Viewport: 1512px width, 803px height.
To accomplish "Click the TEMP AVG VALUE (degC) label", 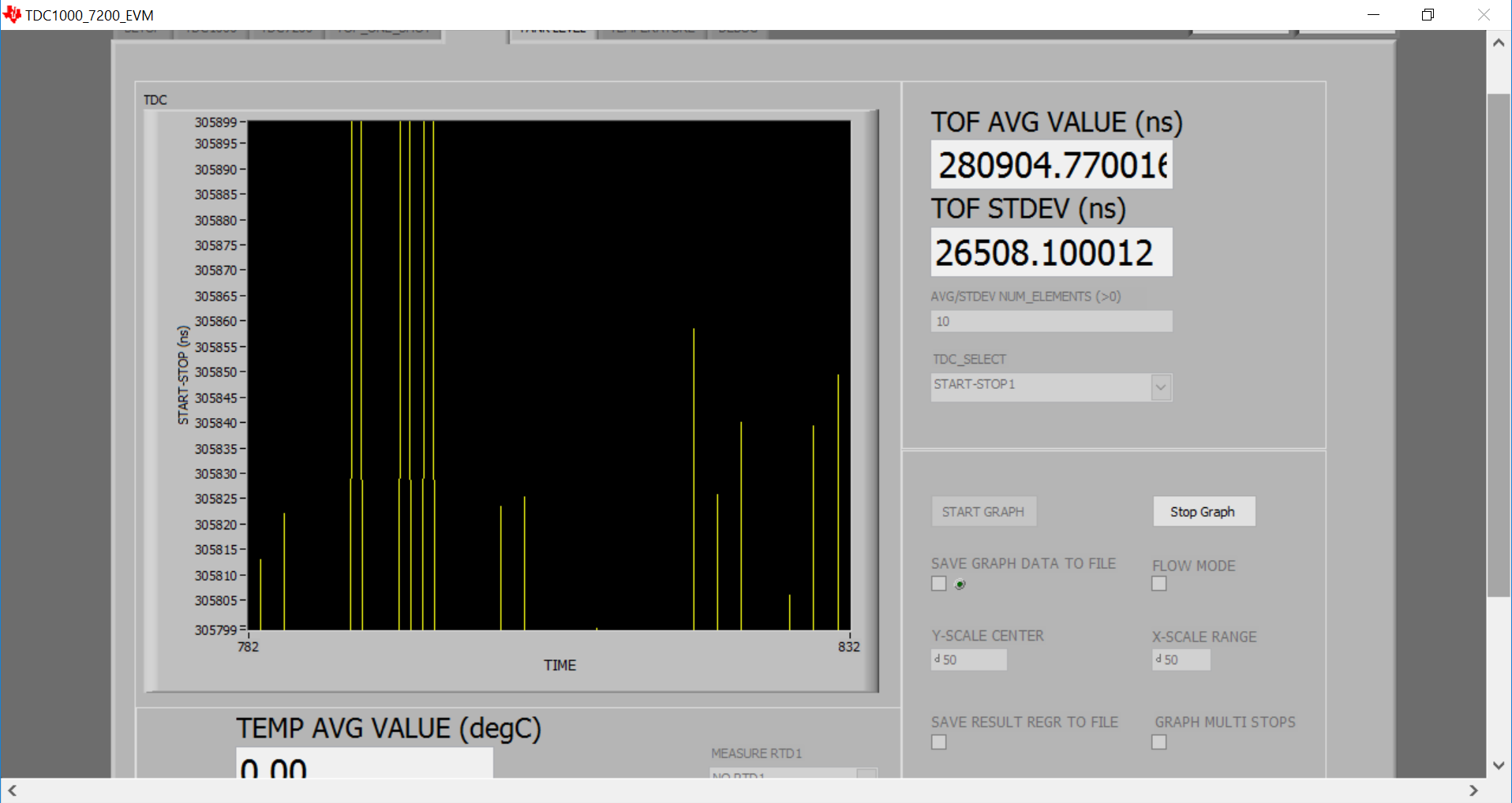I will (x=388, y=728).
